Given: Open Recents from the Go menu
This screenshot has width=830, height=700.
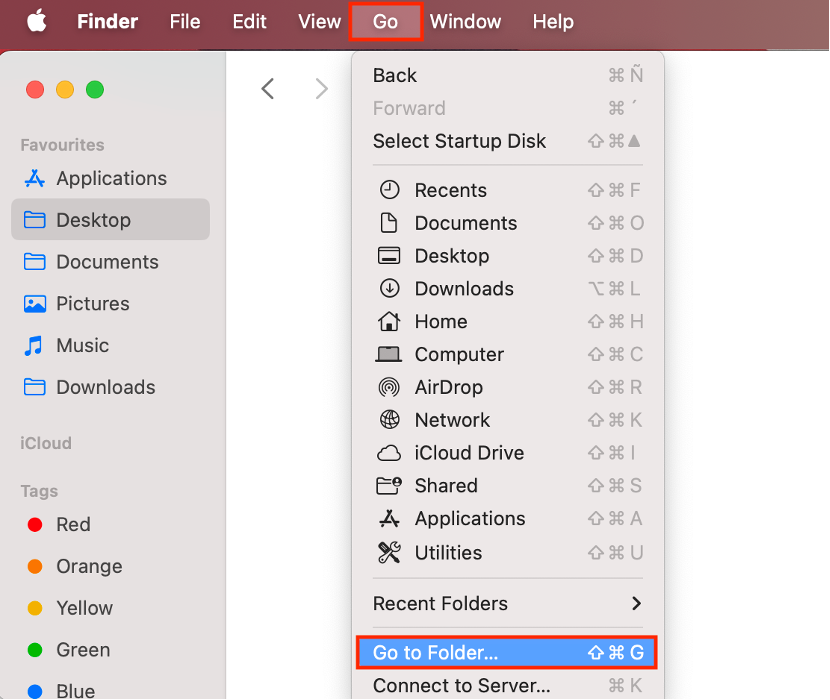Looking at the screenshot, I should pyautogui.click(x=450, y=190).
